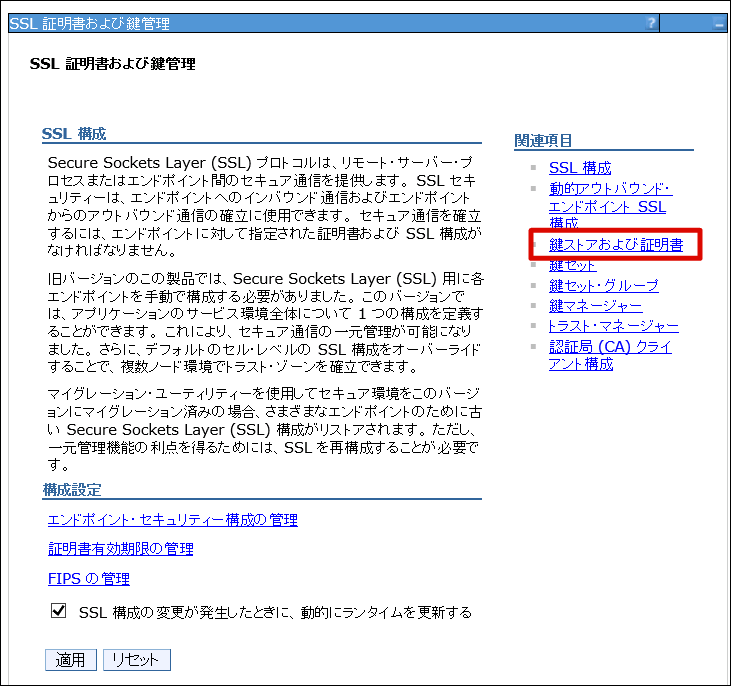
Task: Click the 適用 button
Action: 71,660
